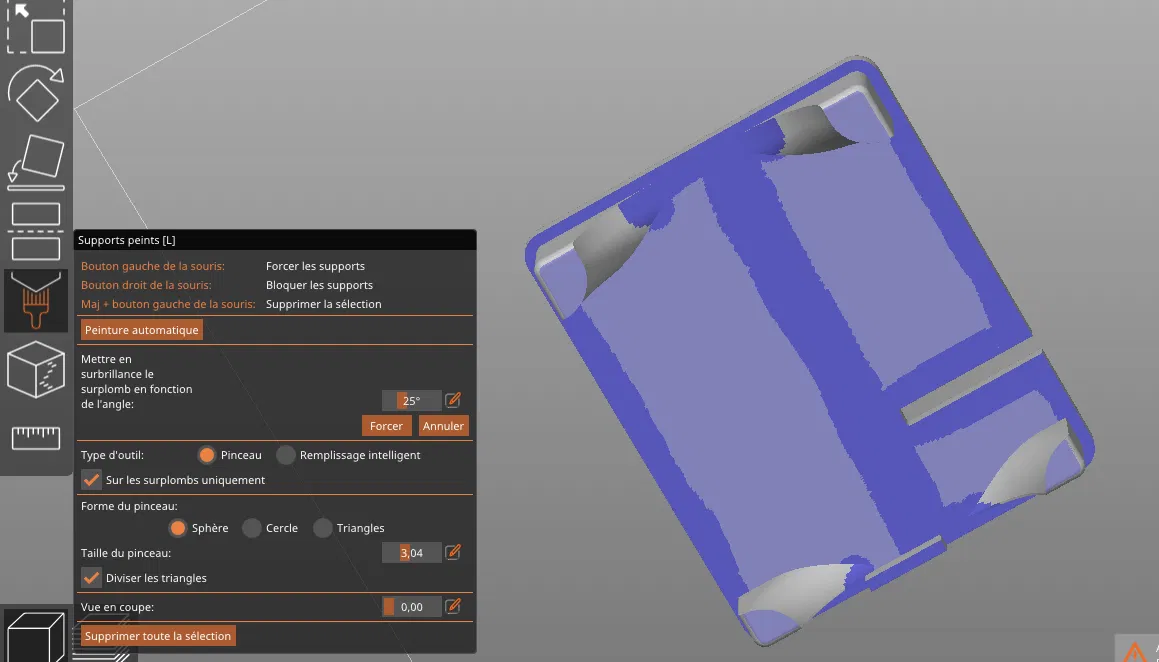Click the Bouton gauche de la souris label
Viewport: 1159px width, 662px height.
(x=153, y=266)
